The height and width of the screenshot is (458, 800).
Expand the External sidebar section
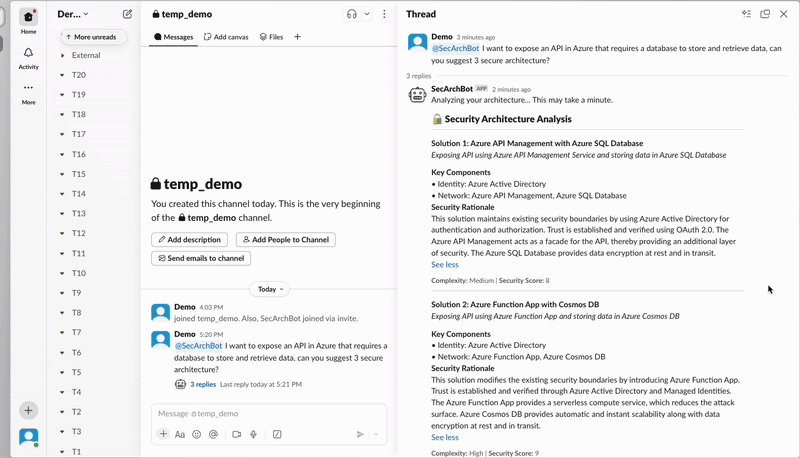click(x=62, y=56)
